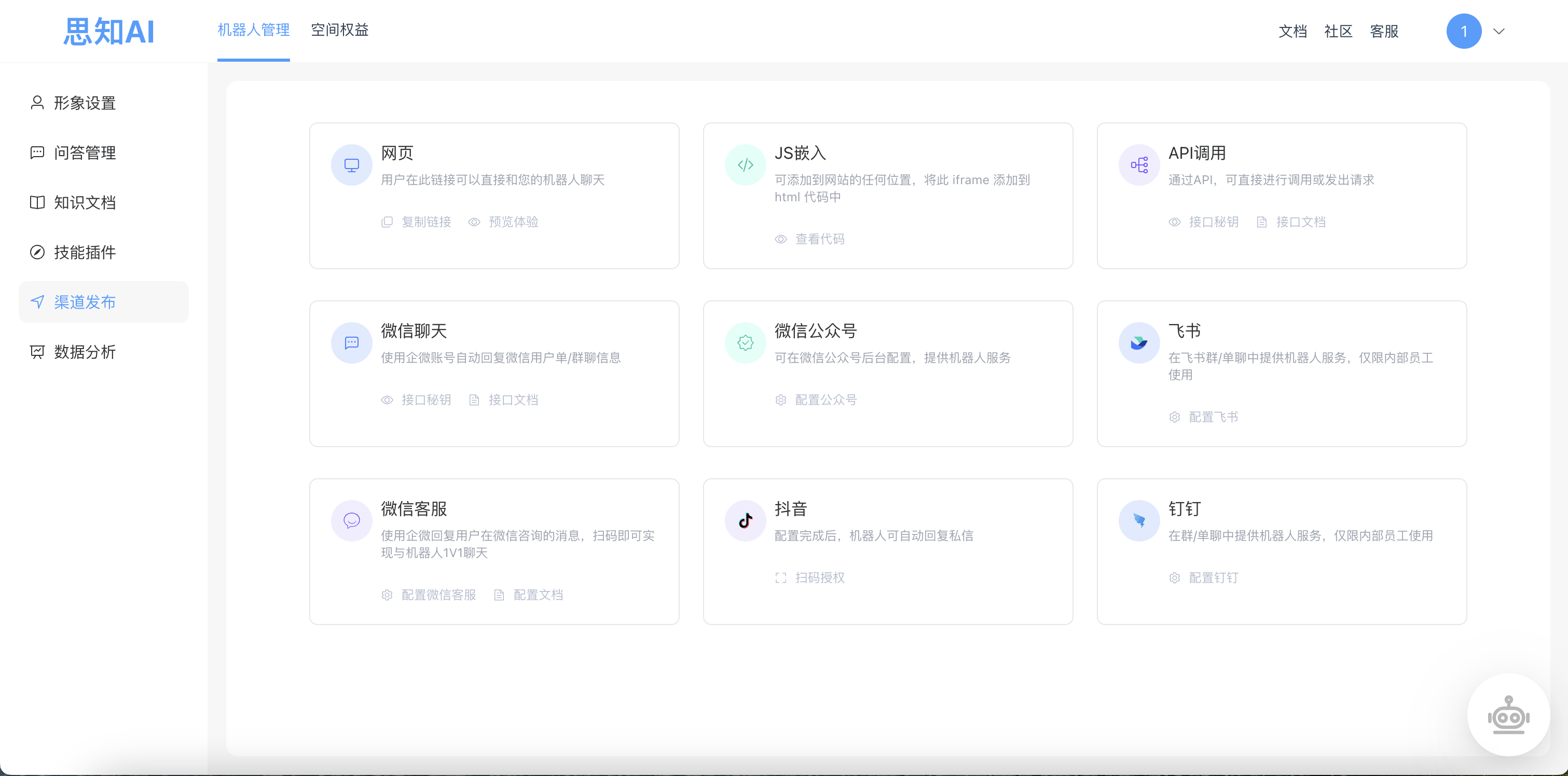Open the 文档 link in header
Screen dimensions: 1568x776
pos(1292,32)
